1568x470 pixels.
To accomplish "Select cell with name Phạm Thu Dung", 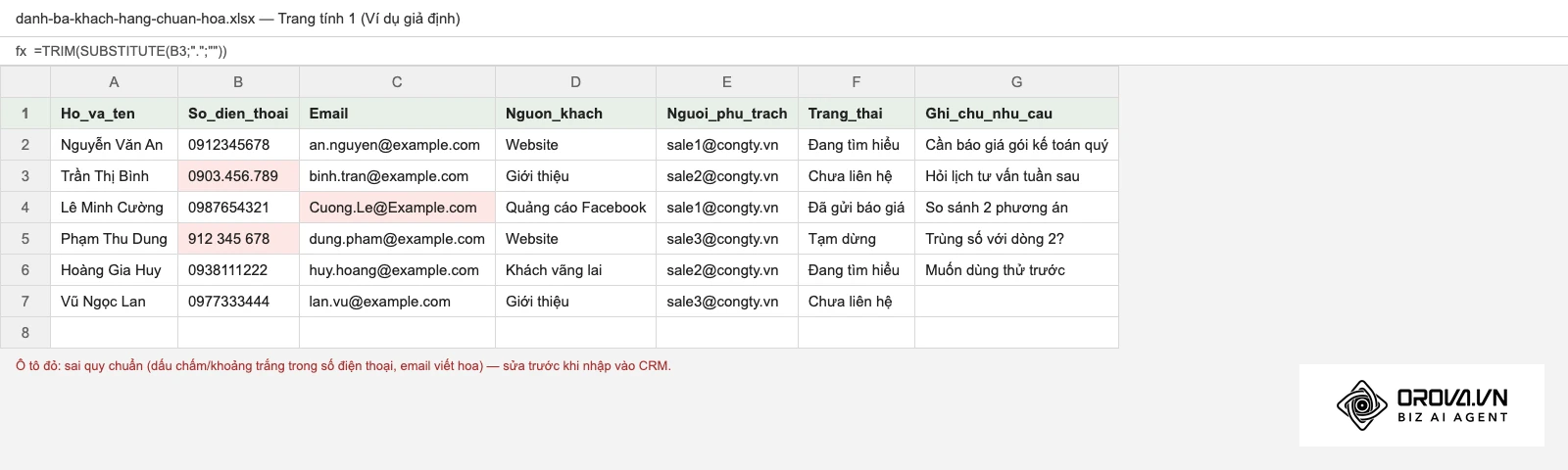I will 114,239.
